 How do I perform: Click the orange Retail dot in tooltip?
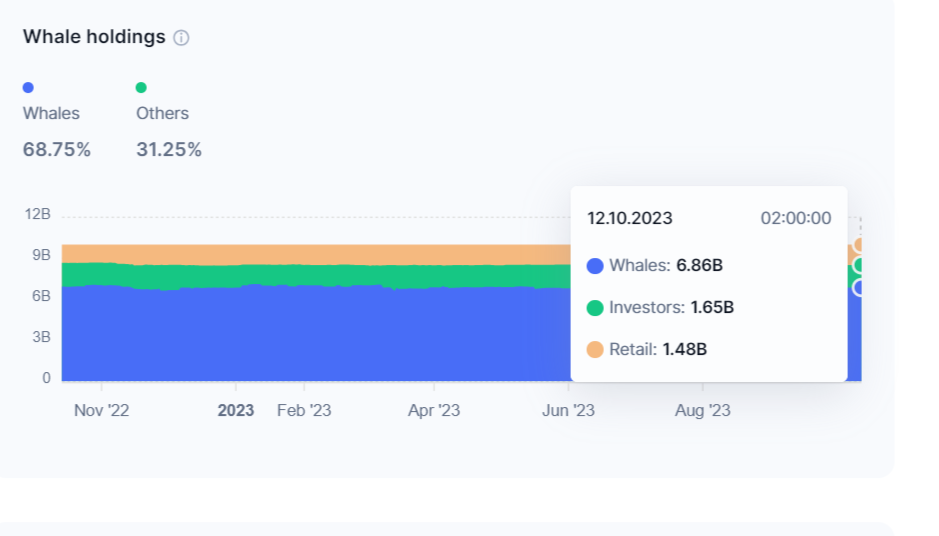click(595, 350)
